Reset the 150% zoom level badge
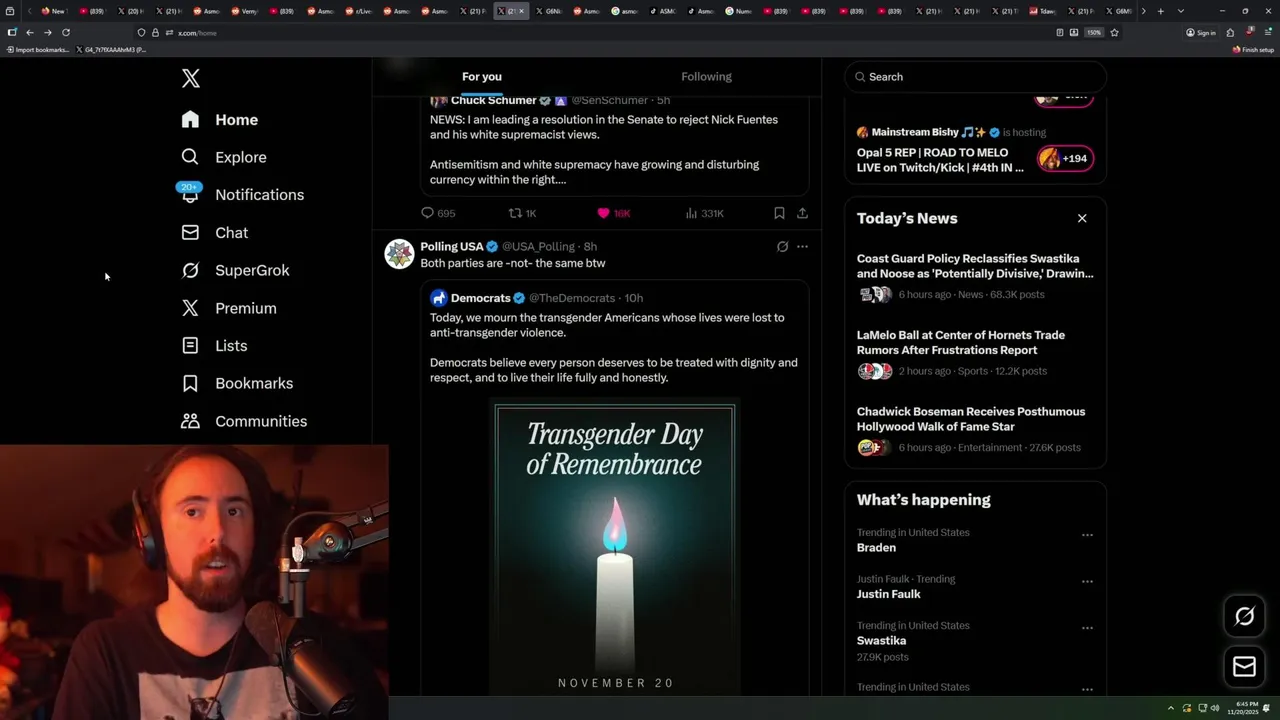This screenshot has height=720, width=1280. (1094, 33)
